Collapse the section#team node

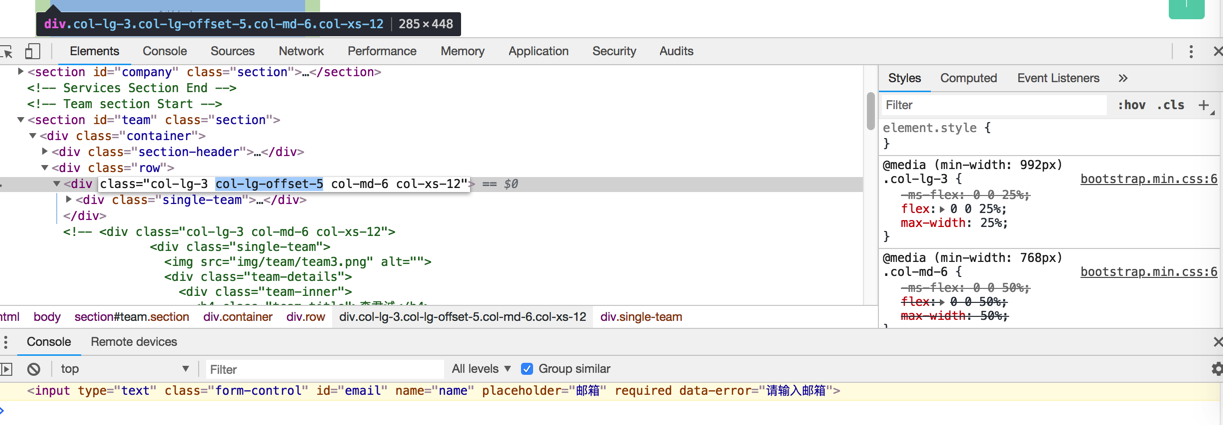click(x=21, y=120)
